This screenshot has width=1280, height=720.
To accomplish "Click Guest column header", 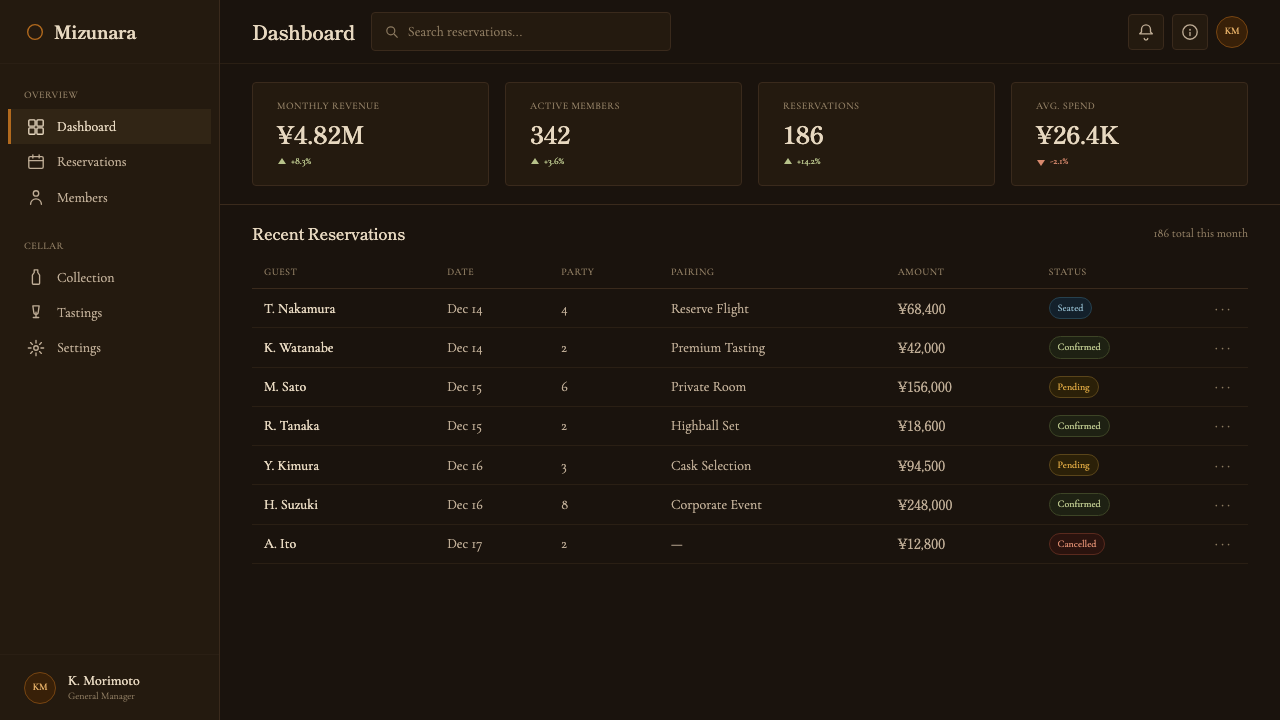I will click(x=280, y=272).
